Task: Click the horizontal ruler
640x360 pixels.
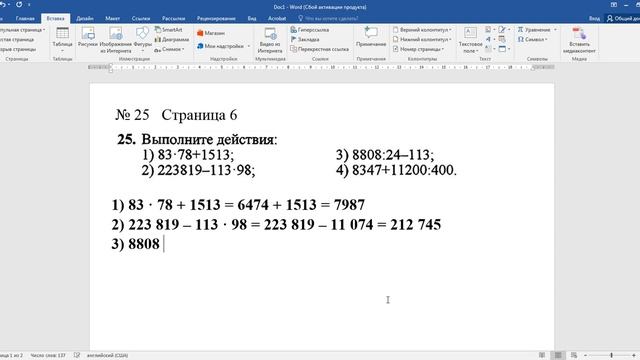Action: 321,67
